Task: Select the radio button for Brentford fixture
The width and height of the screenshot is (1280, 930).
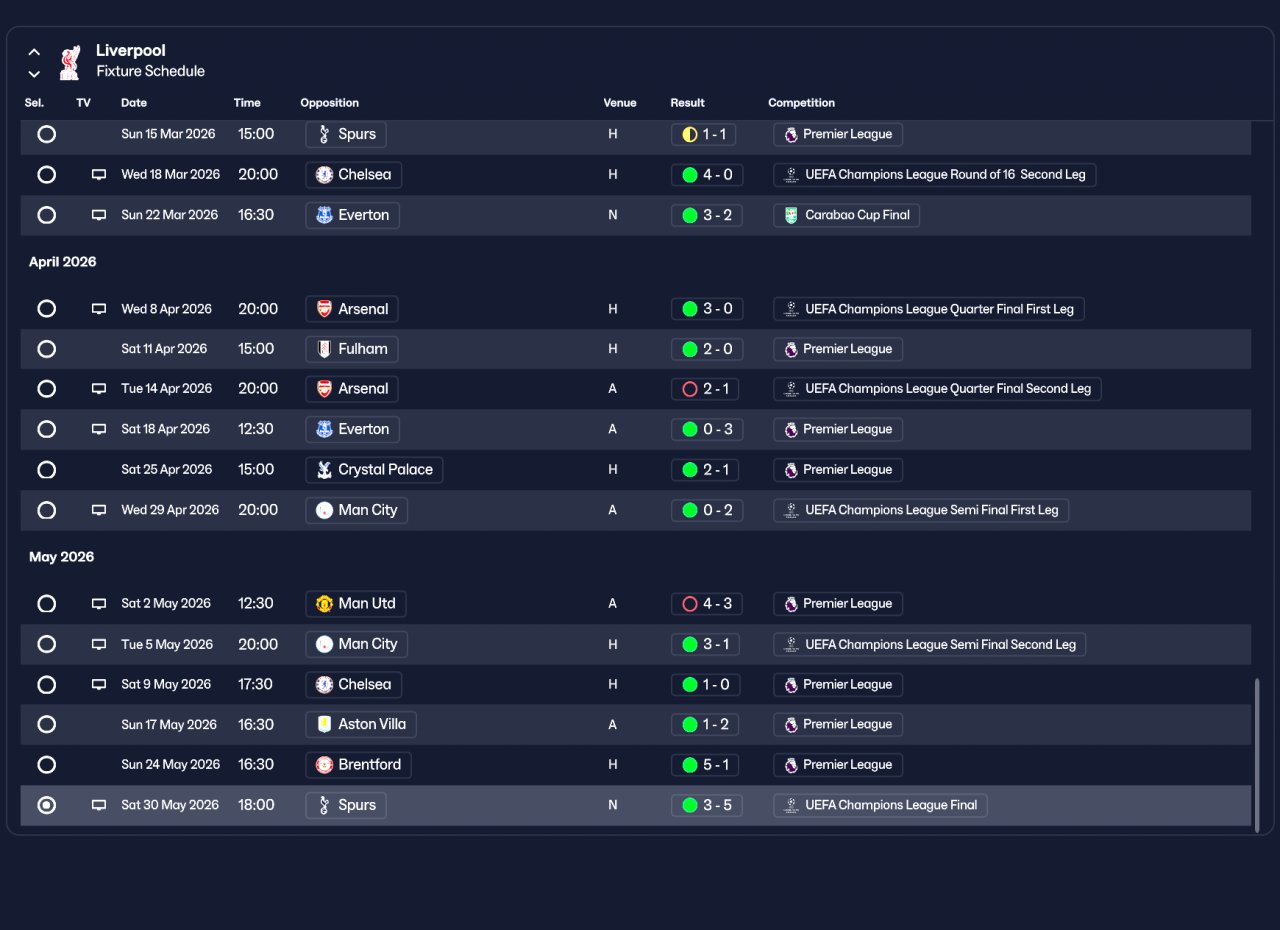Action: click(47, 765)
